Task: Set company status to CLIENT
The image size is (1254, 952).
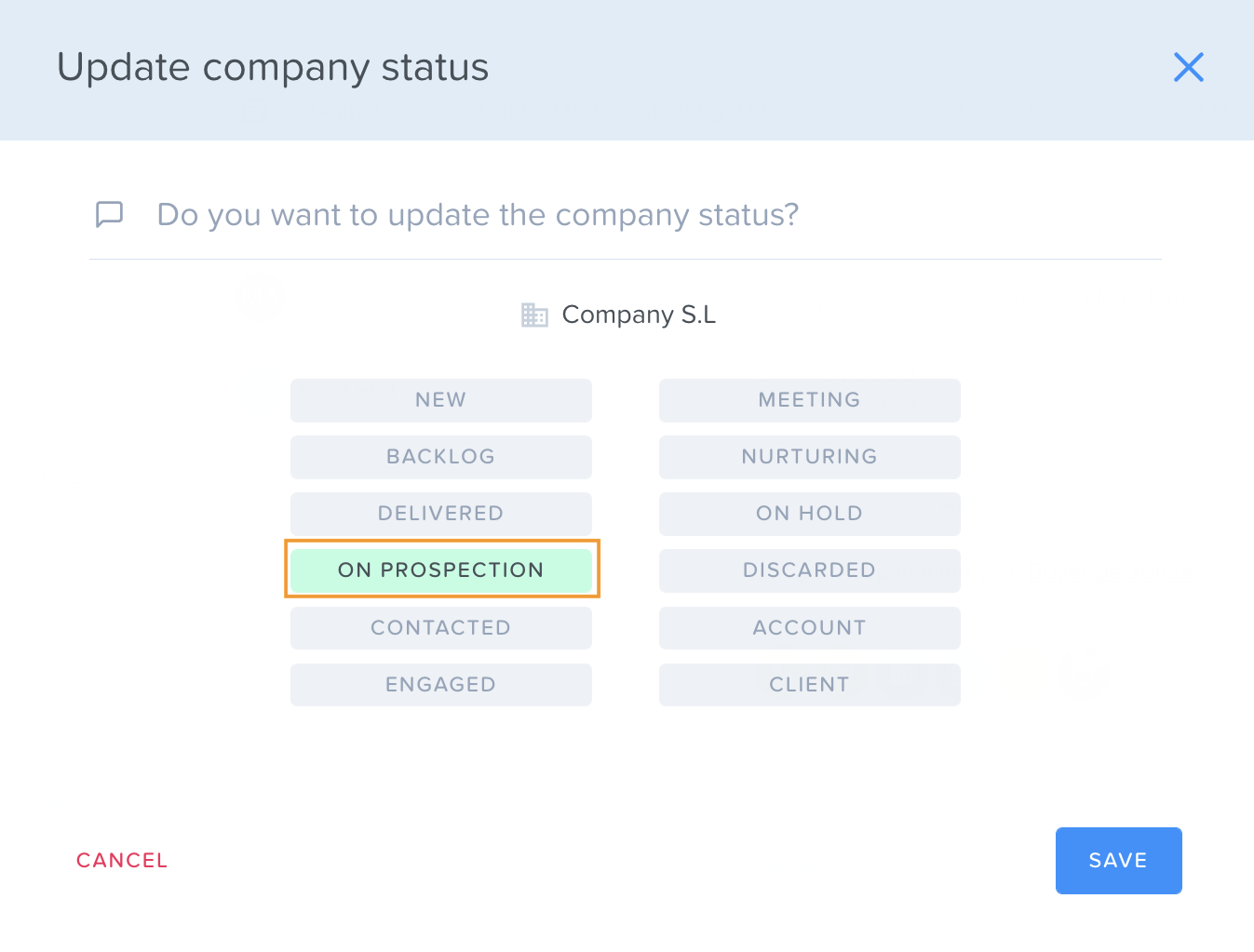Action: click(810, 685)
